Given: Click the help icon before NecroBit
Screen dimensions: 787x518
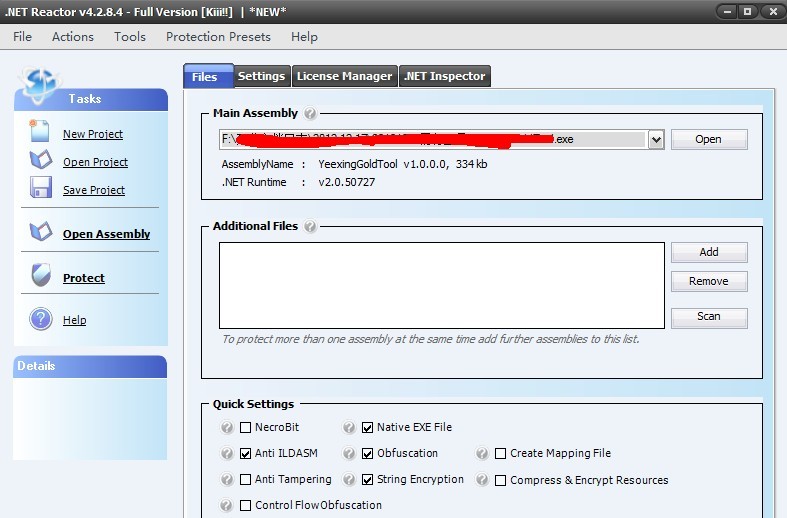Looking at the screenshot, I should point(227,427).
